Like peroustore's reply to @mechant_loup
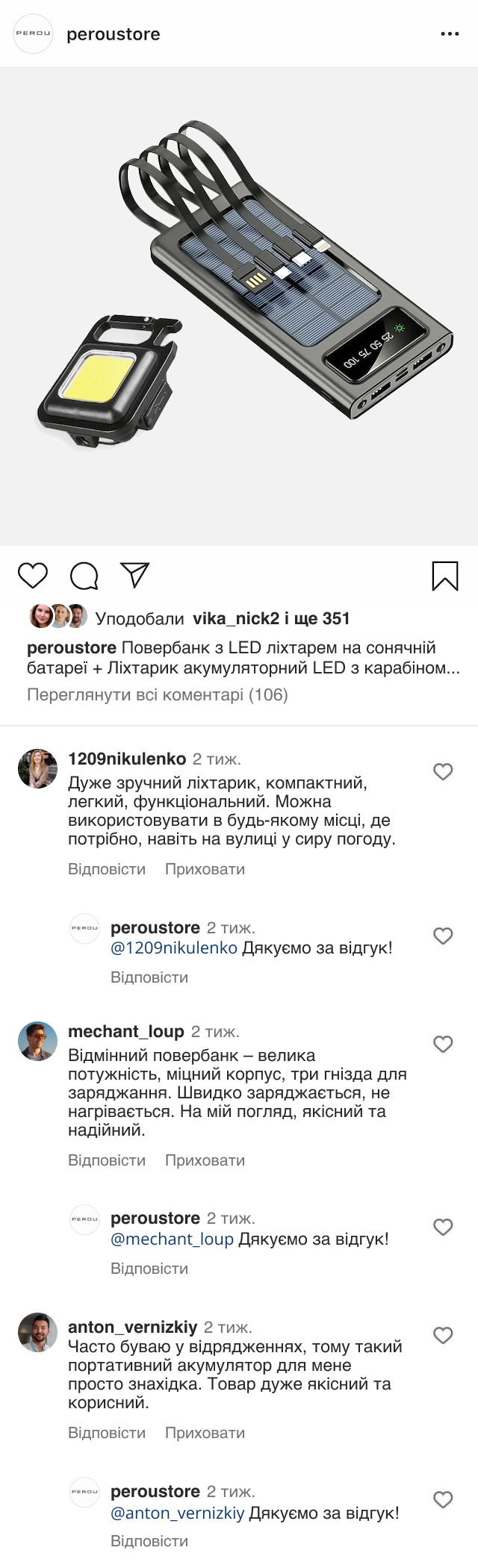Viewport: 478px width, 1568px height. click(443, 1227)
